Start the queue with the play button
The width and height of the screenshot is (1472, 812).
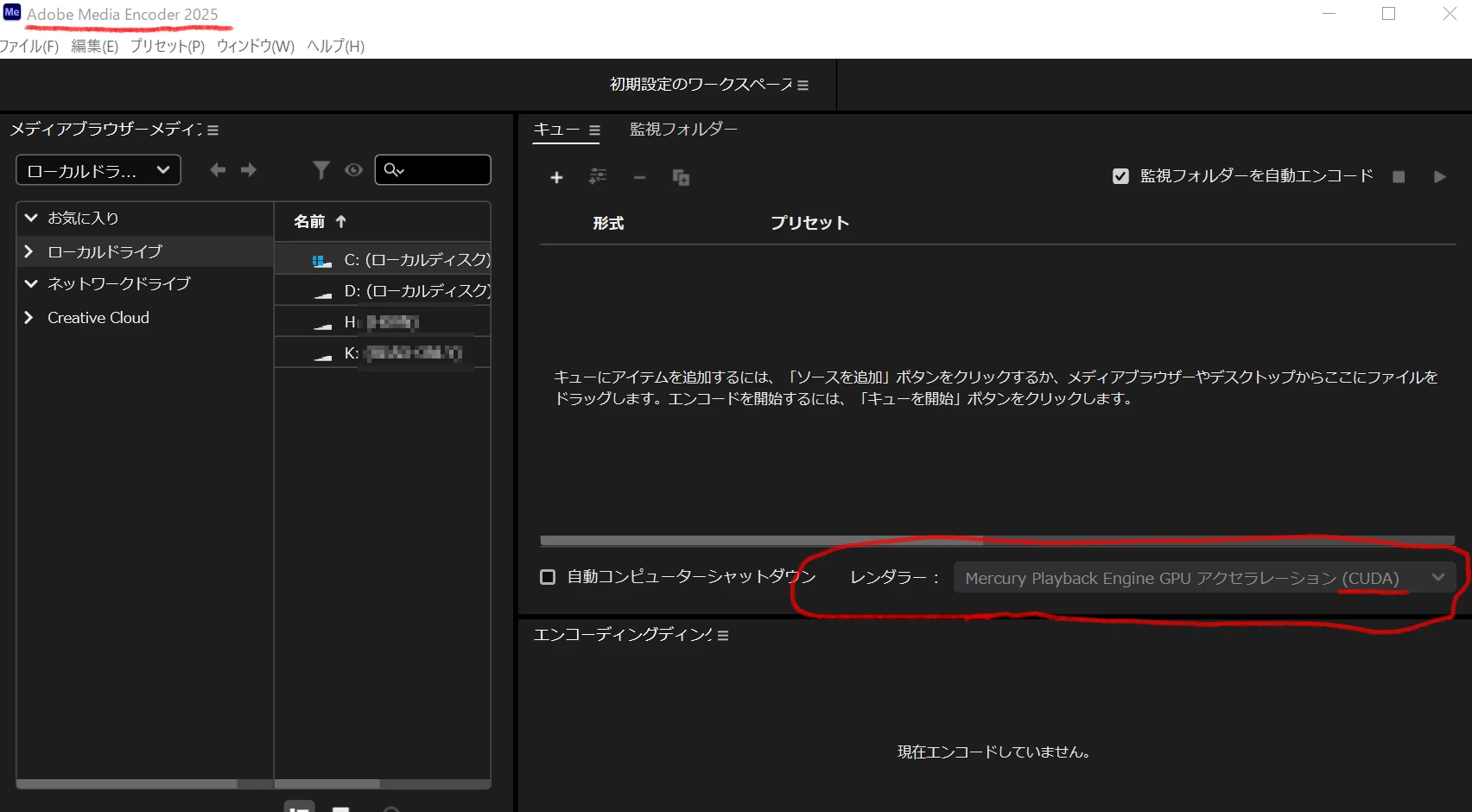[x=1439, y=176]
